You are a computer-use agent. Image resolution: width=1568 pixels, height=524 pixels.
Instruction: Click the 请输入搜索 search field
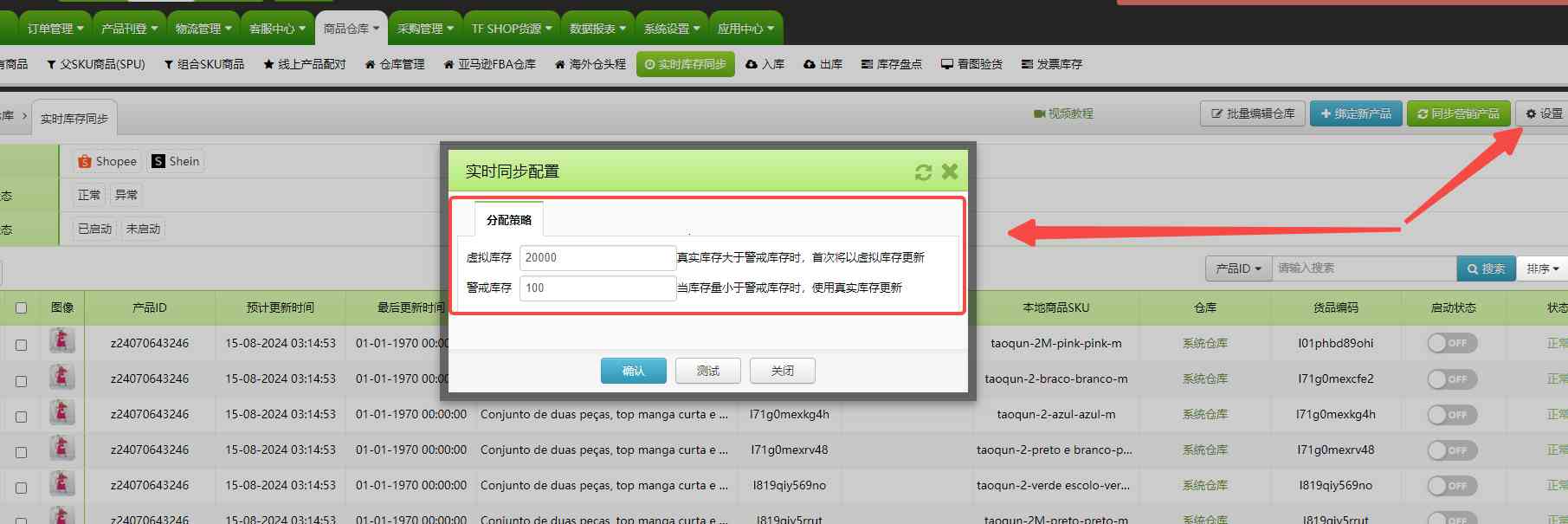click(1364, 268)
